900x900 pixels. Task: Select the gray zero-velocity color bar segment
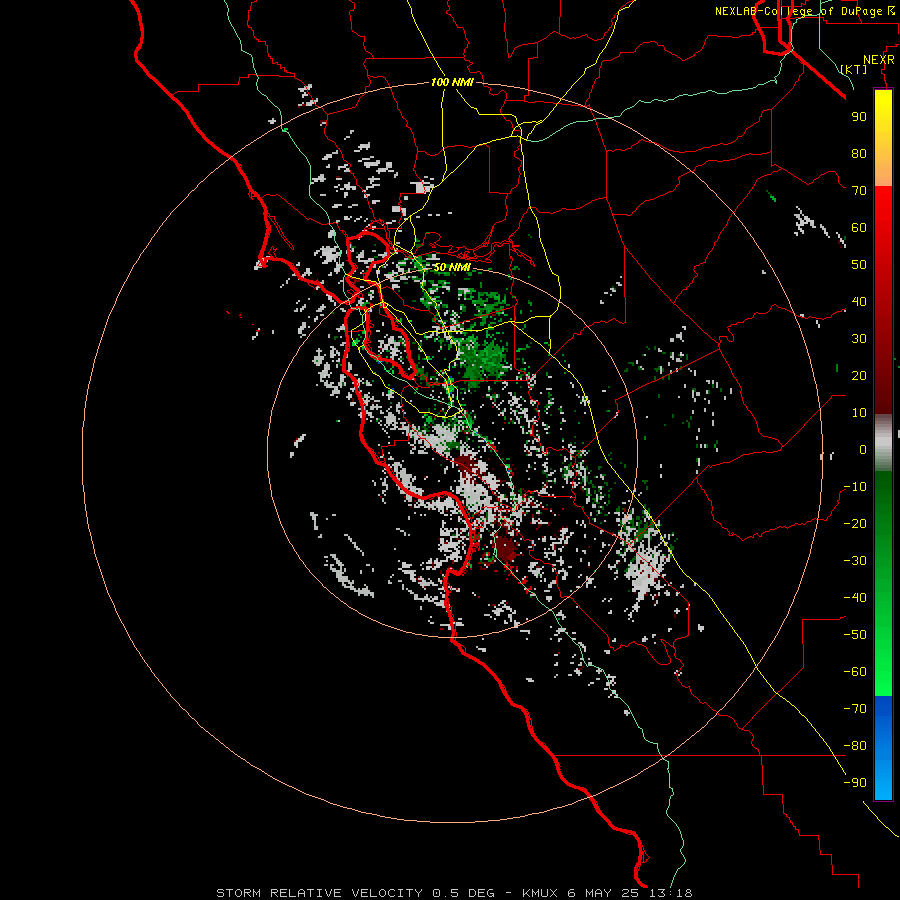pos(883,443)
